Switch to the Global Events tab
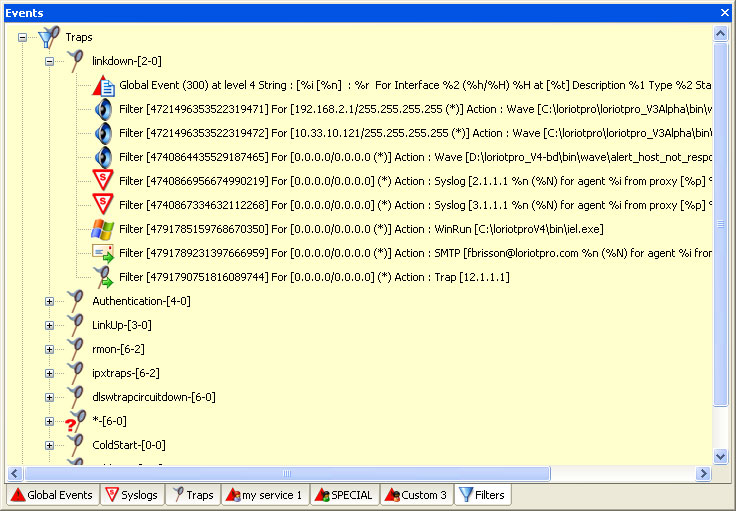 click(52, 495)
